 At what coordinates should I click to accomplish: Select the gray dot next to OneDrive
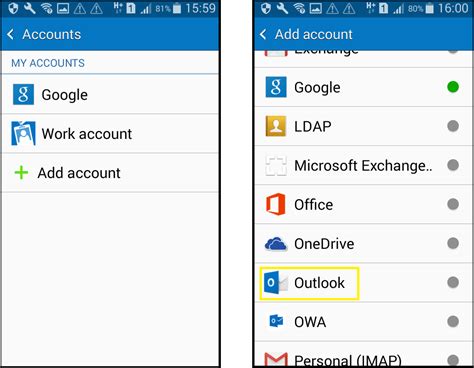453,243
